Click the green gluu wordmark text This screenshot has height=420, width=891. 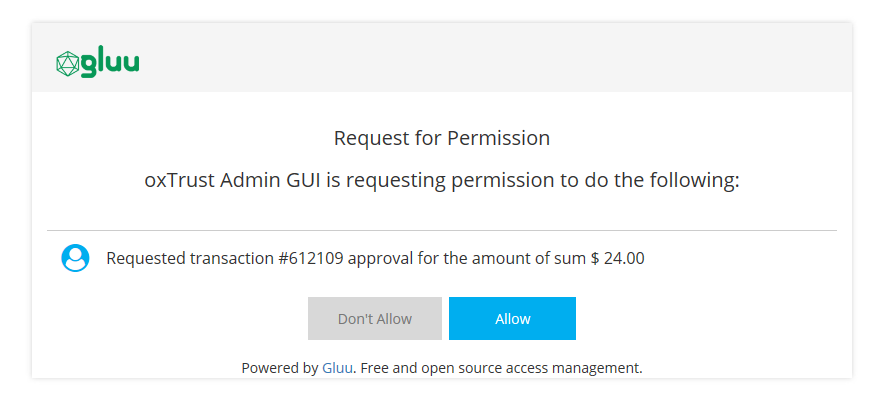[x=110, y=63]
